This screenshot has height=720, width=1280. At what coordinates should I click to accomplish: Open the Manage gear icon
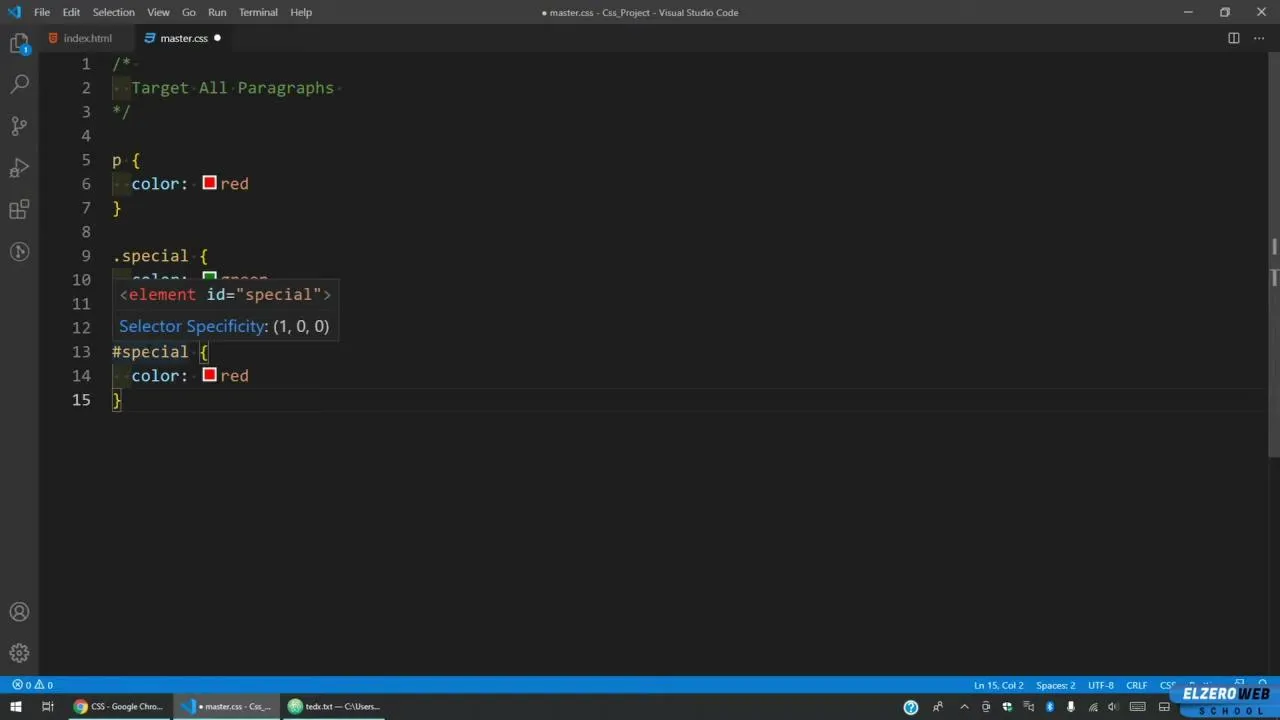point(19,653)
